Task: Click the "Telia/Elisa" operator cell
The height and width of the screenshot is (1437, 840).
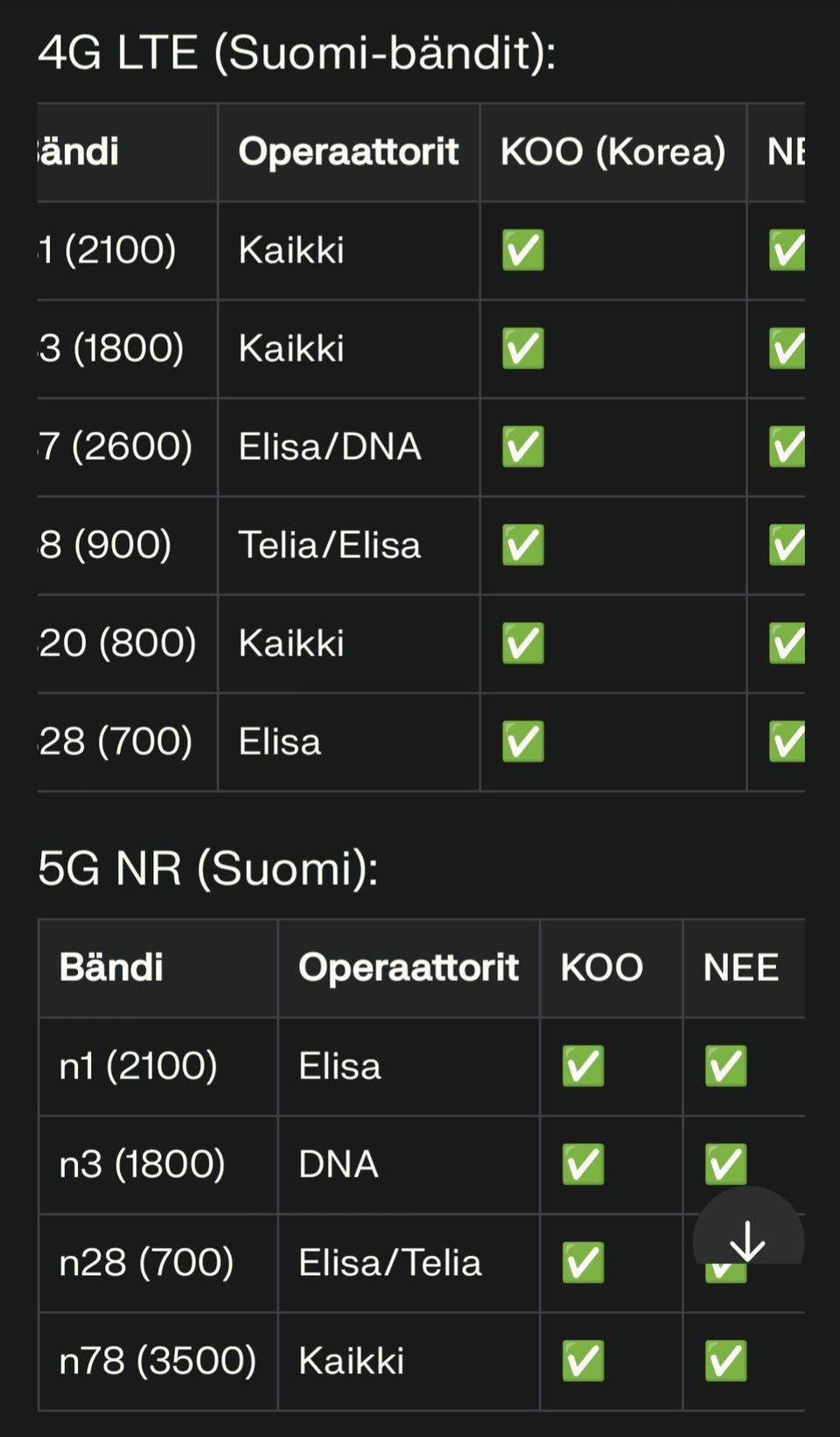Action: click(330, 544)
